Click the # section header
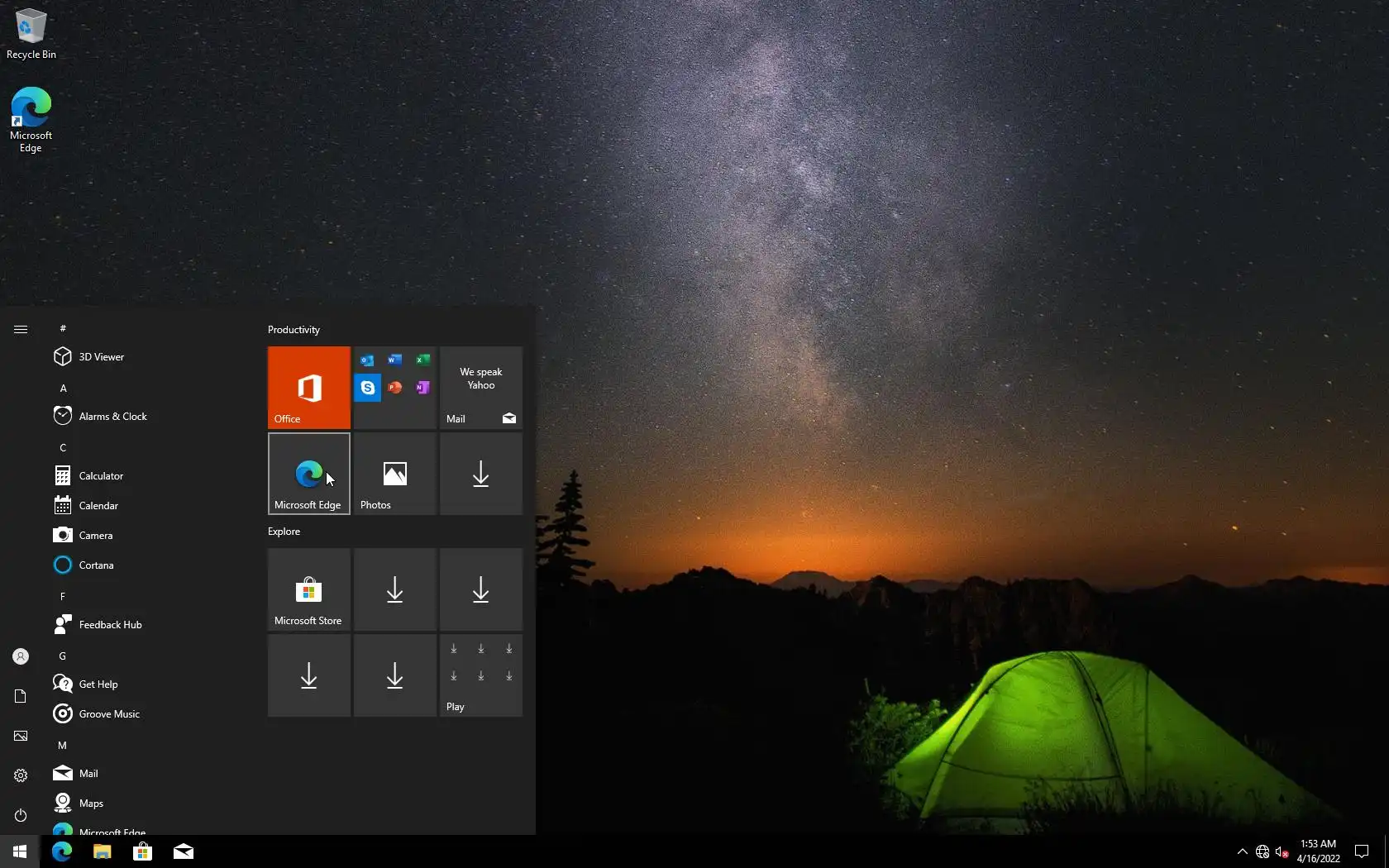 [x=63, y=328]
